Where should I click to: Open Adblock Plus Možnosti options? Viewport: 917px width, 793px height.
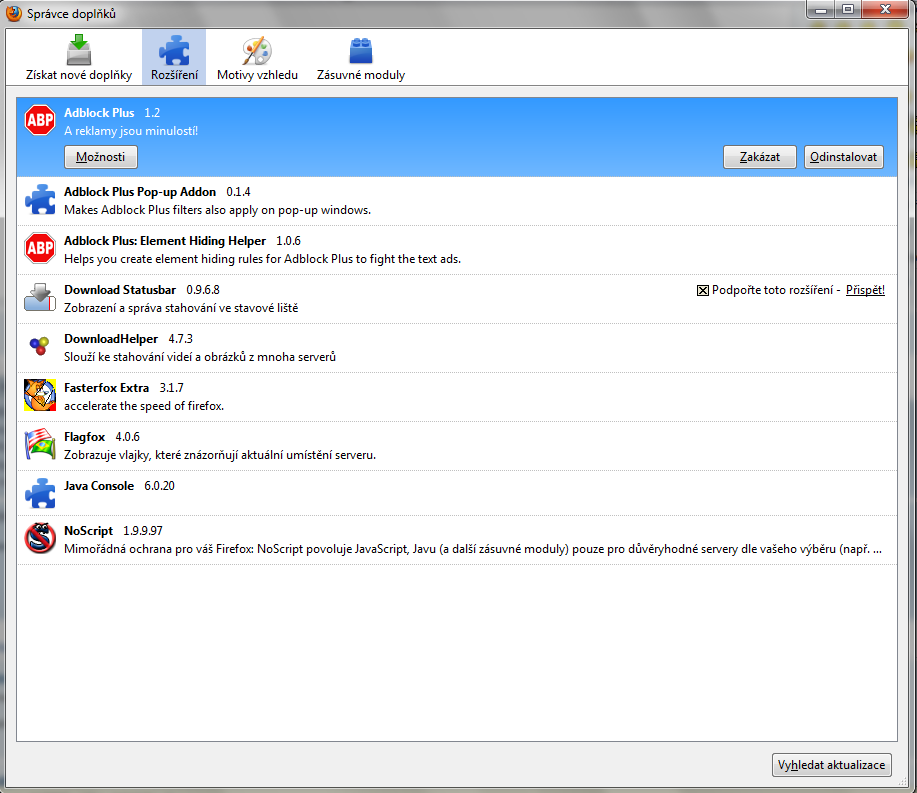coord(101,157)
